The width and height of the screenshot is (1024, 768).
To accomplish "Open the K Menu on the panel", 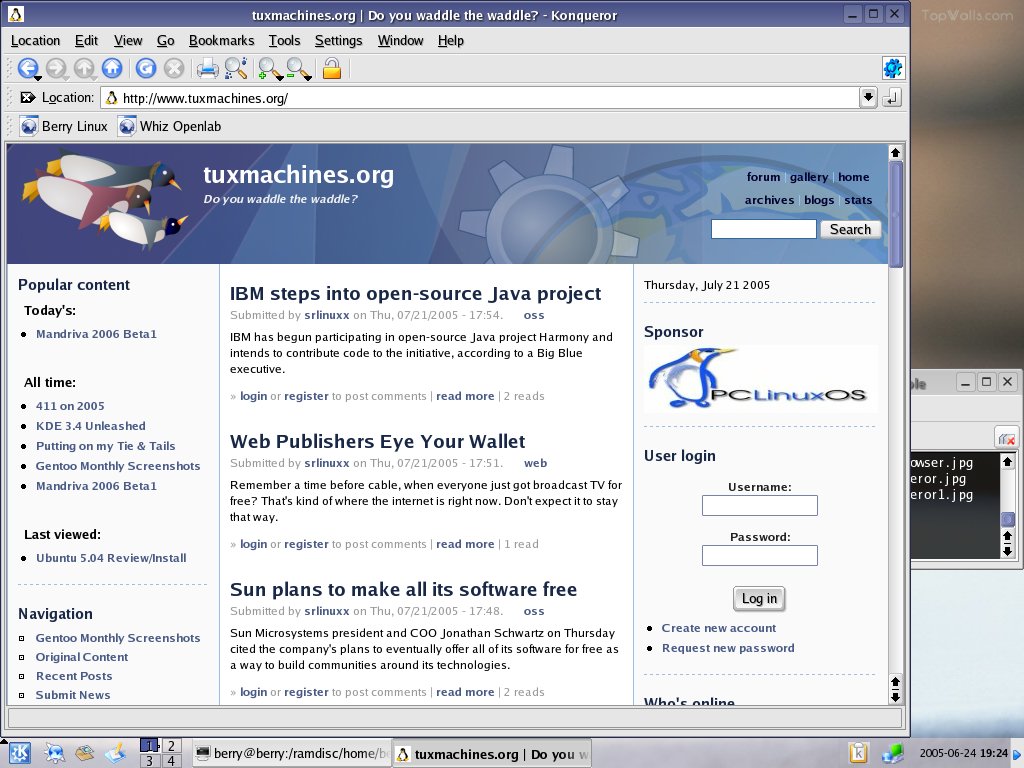I will (18, 754).
